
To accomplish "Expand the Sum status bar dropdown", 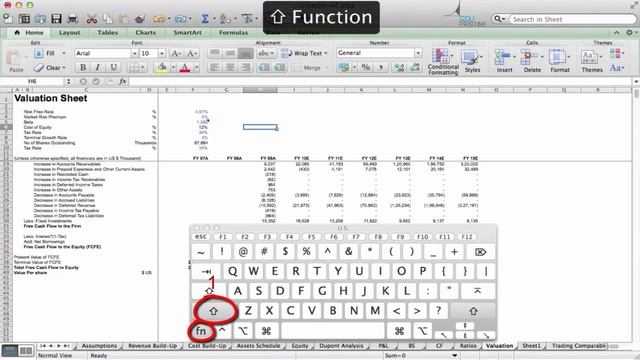I will point(454,356).
